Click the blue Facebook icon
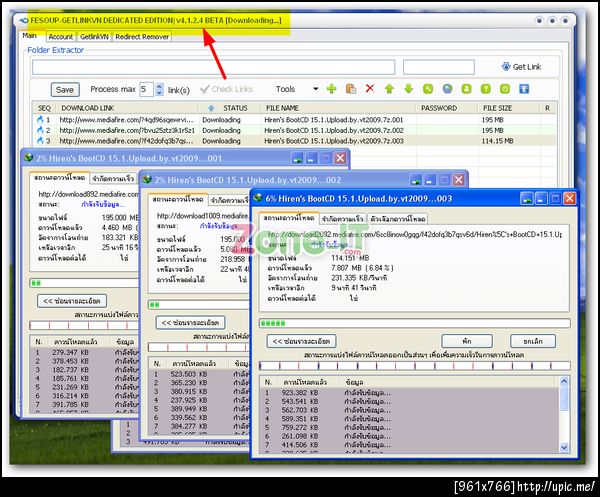The height and width of the screenshot is (497, 600). [x=524, y=89]
